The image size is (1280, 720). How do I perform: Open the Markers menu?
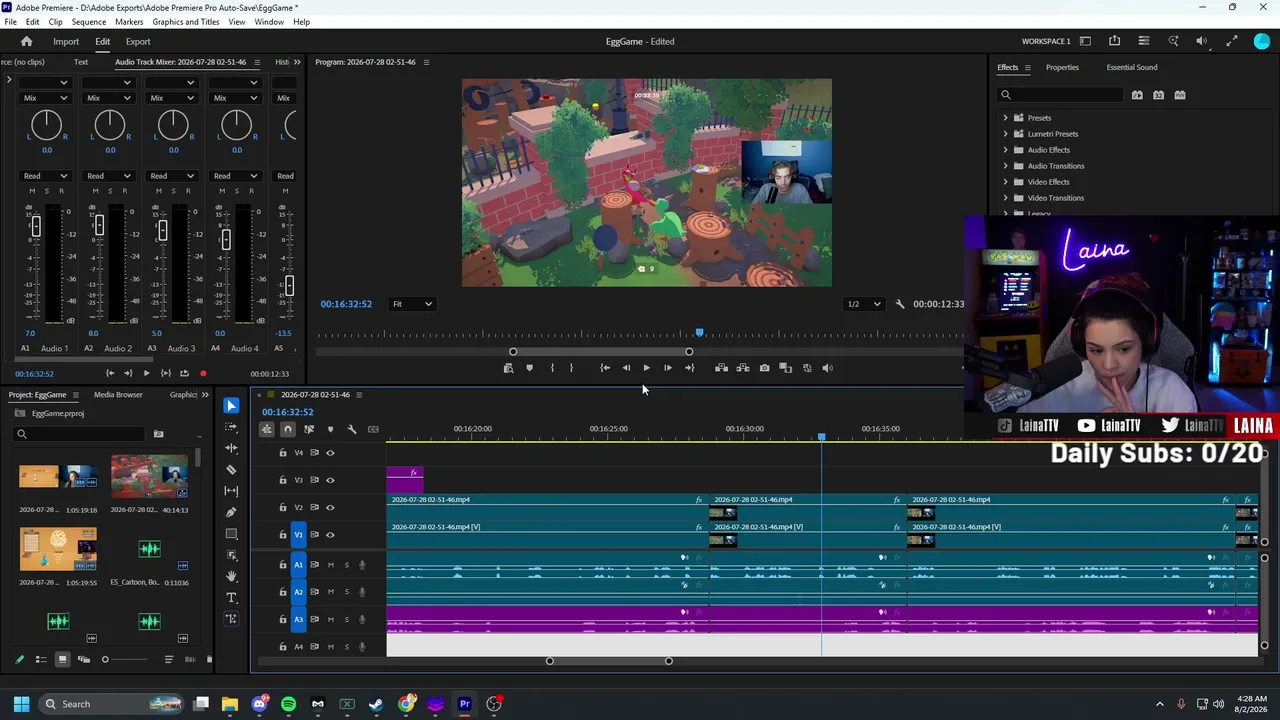tap(129, 22)
